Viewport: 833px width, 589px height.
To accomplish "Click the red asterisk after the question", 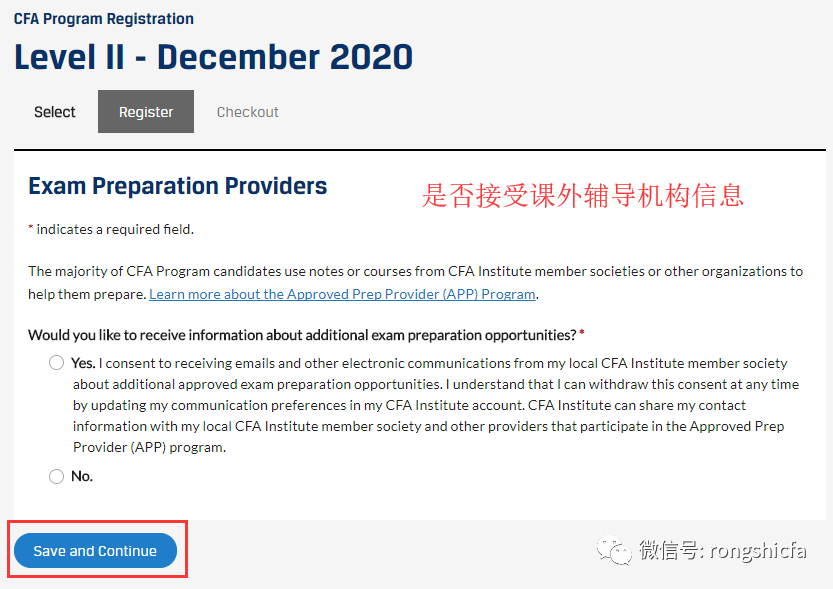I will pyautogui.click(x=582, y=333).
